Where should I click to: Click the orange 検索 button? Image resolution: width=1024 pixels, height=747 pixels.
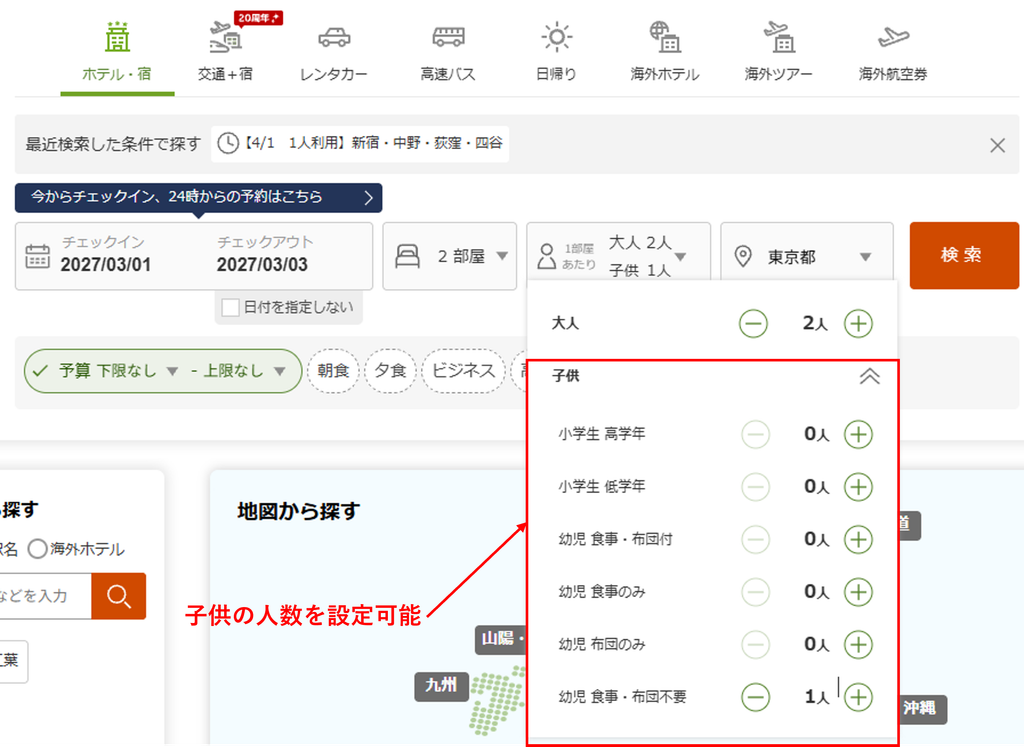click(964, 255)
